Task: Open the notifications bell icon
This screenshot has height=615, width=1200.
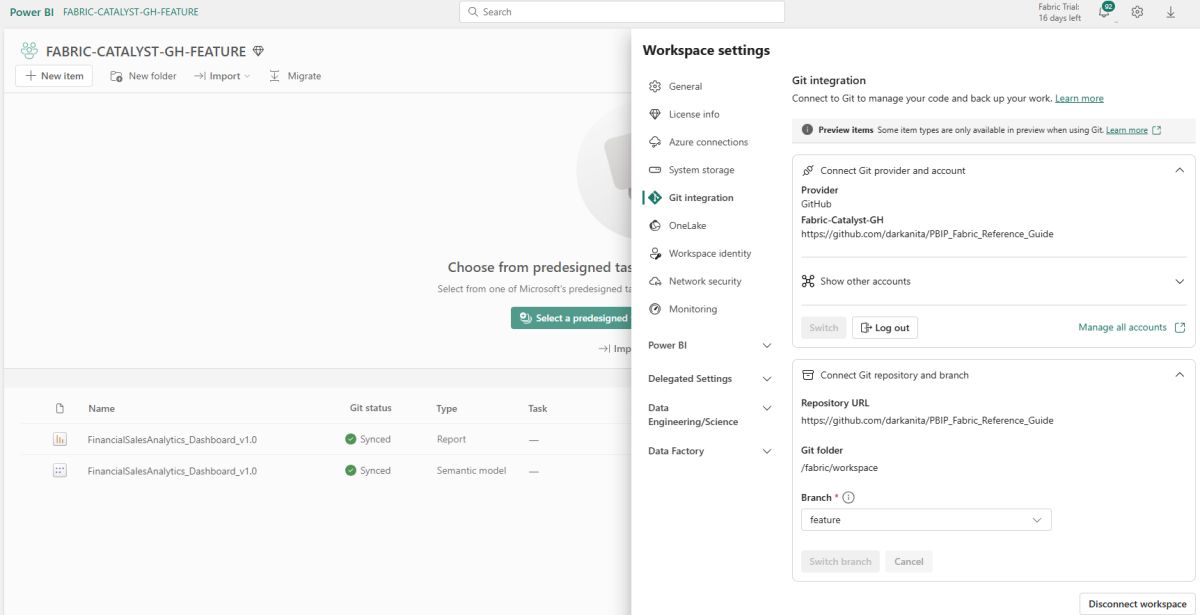Action: pyautogui.click(x=1105, y=12)
